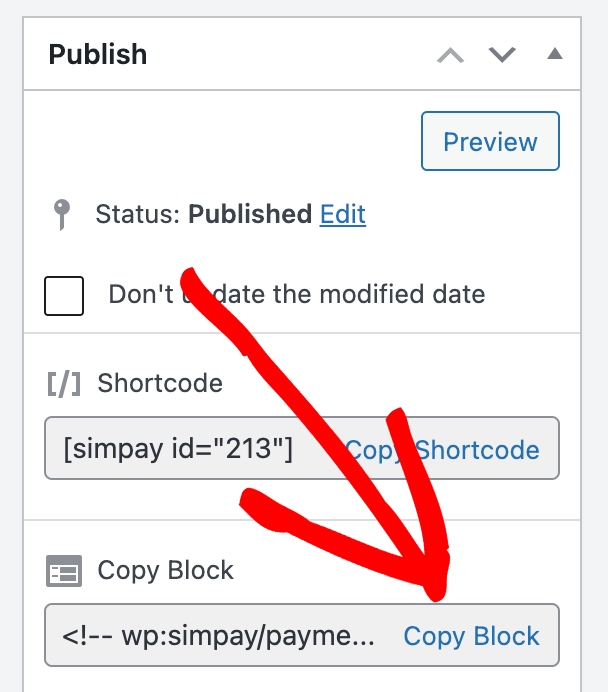Edit the Published status
The image size is (608, 692).
342,214
